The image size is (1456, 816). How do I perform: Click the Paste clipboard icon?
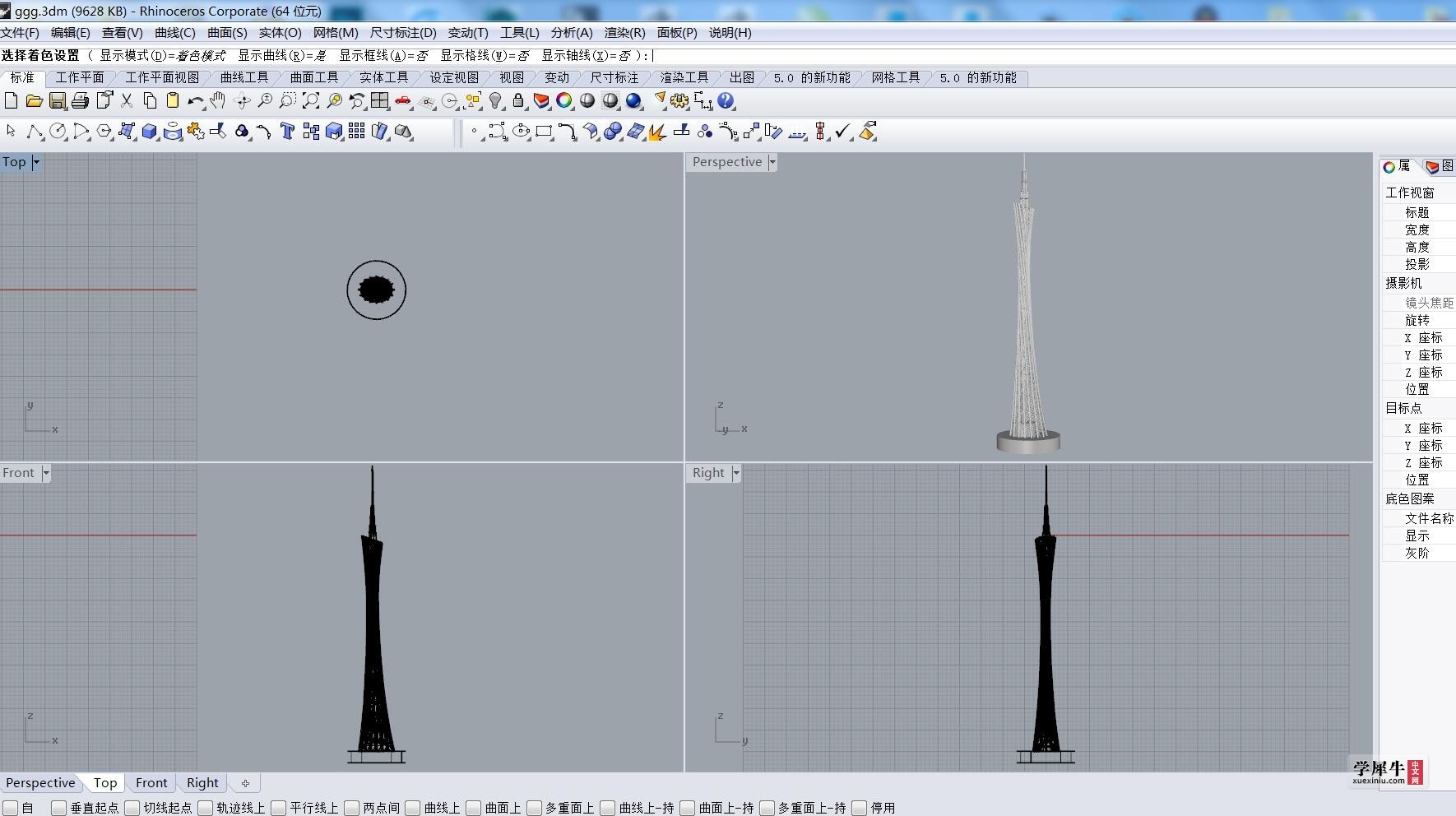173,100
